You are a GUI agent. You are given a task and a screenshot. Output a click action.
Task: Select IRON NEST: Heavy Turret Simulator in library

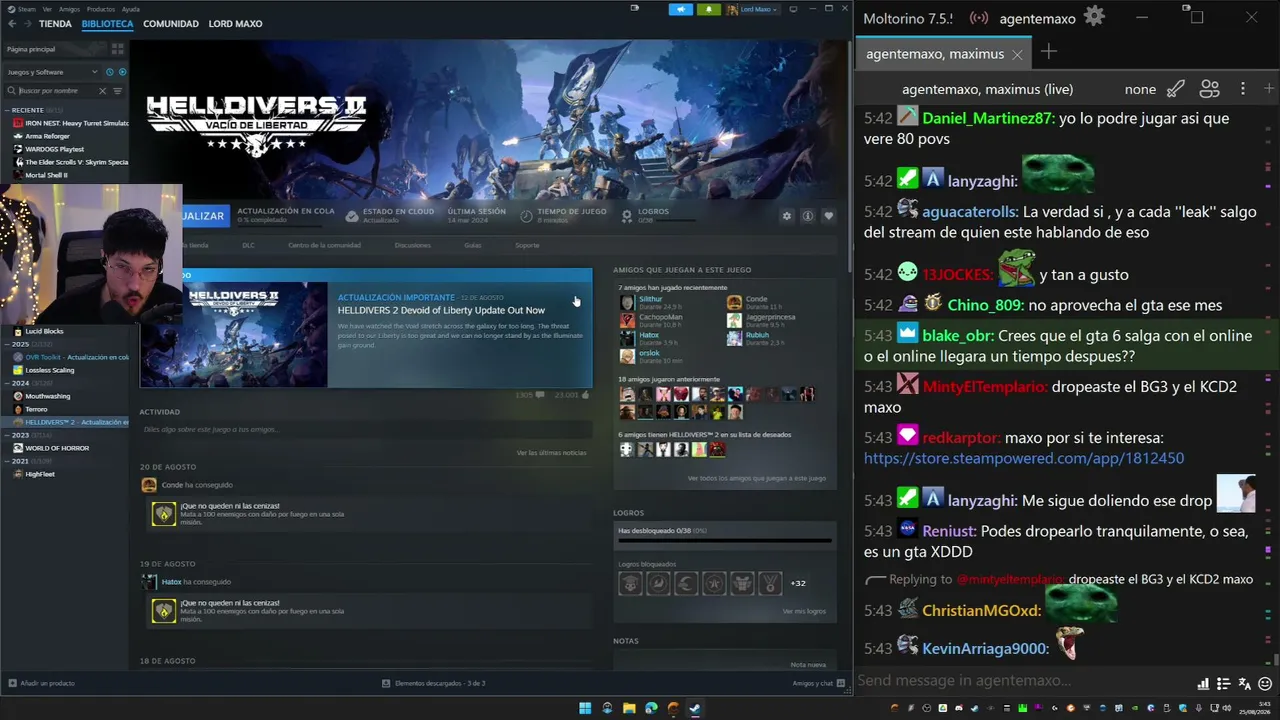point(71,123)
